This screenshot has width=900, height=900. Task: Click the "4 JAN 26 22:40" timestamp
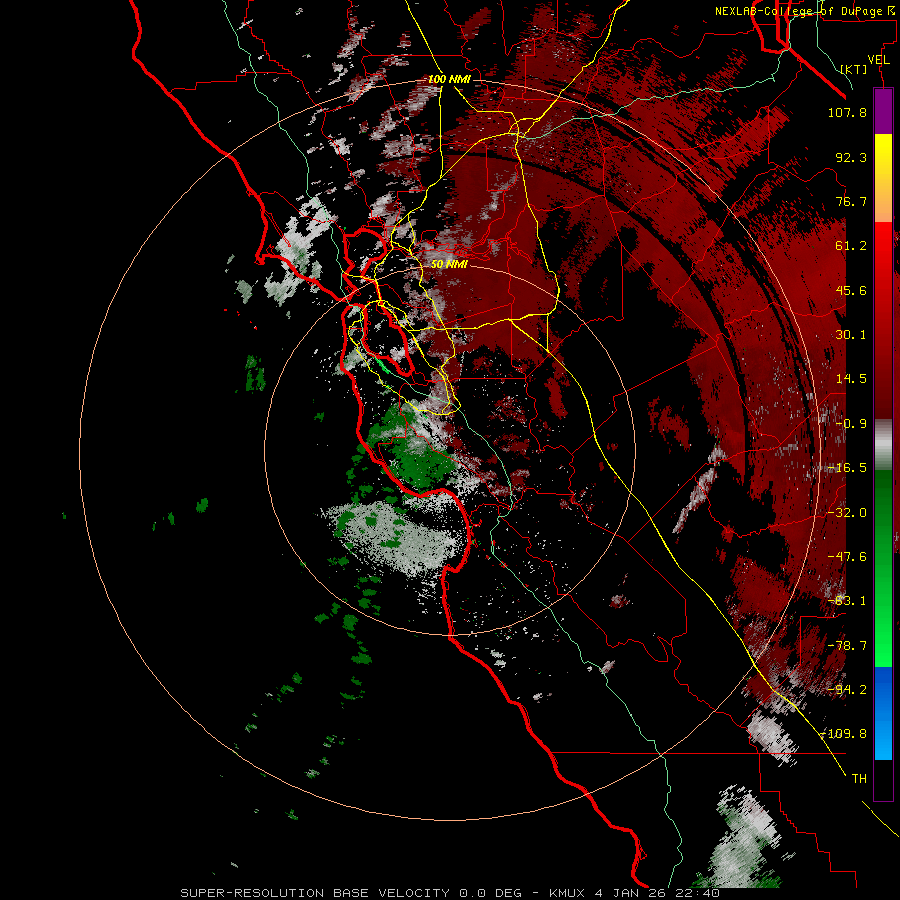point(656,893)
